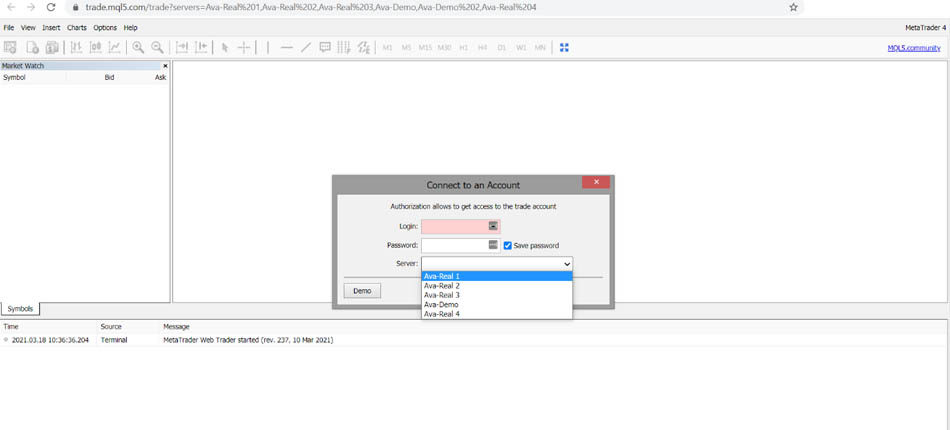Open the Charts menu
This screenshot has height=430, width=950.
[x=77, y=28]
